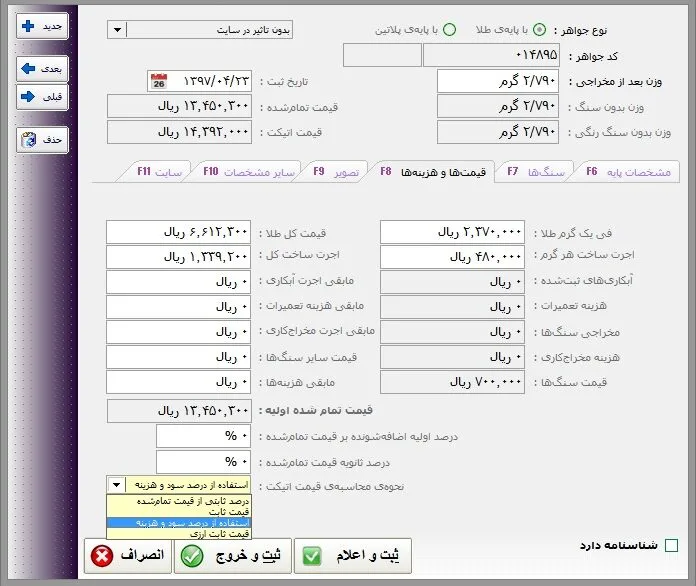Click the green check icon on ثبت و خروج
Screen dimensions: 696x586
coord(192,556)
